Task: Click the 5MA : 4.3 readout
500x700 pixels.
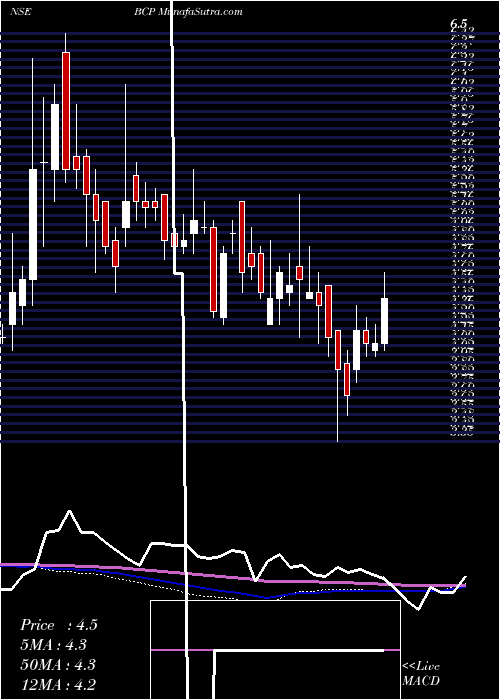Action: (53, 645)
